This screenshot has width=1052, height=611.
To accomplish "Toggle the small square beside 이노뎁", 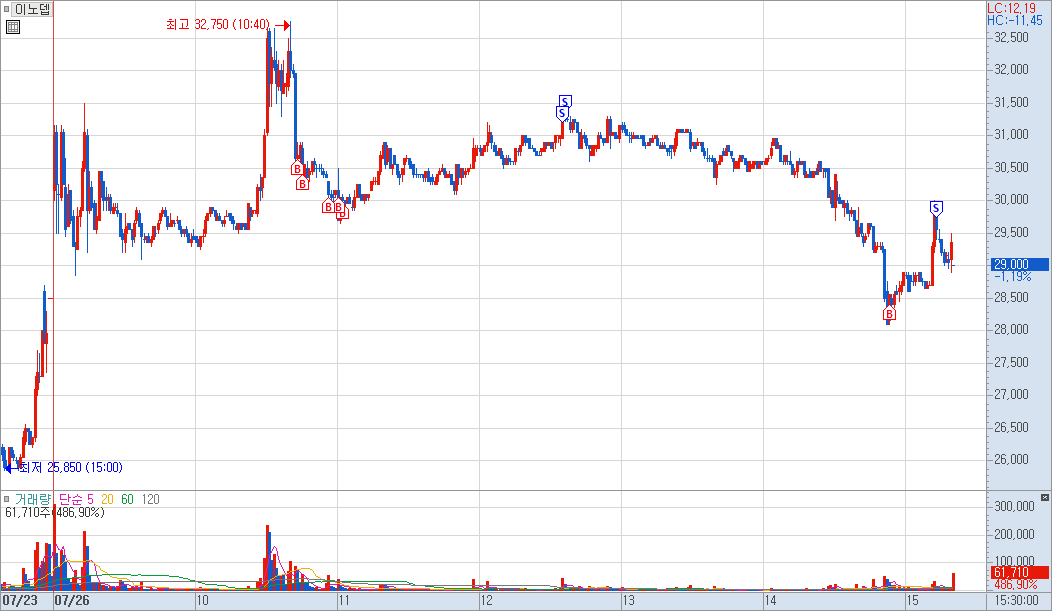I will click(x=6, y=9).
